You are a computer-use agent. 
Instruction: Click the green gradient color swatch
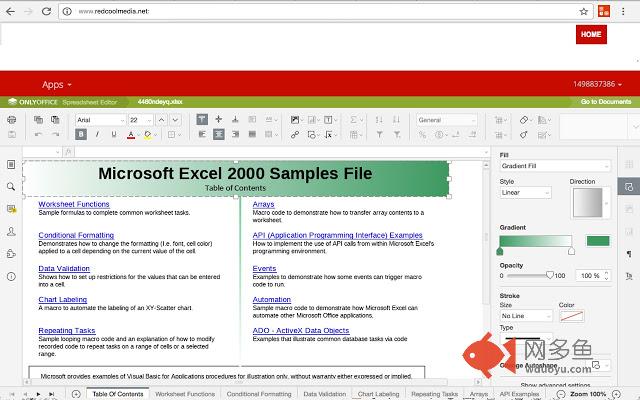pos(598,241)
